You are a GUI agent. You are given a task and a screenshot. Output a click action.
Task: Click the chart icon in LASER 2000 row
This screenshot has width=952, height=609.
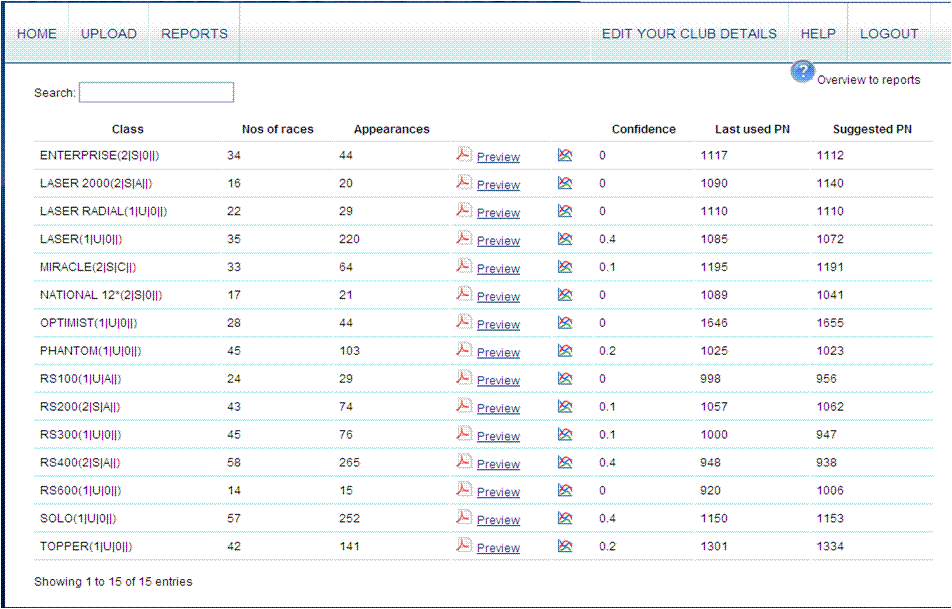565,183
